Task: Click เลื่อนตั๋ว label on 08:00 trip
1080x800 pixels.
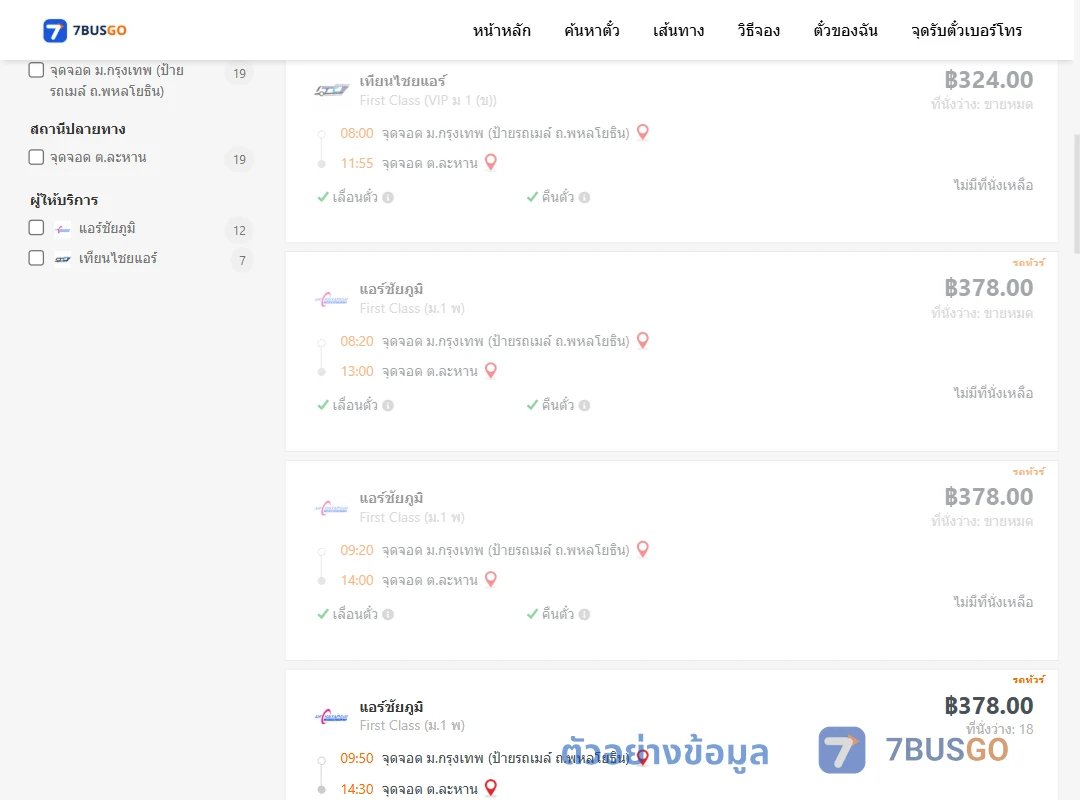Action: (x=355, y=197)
